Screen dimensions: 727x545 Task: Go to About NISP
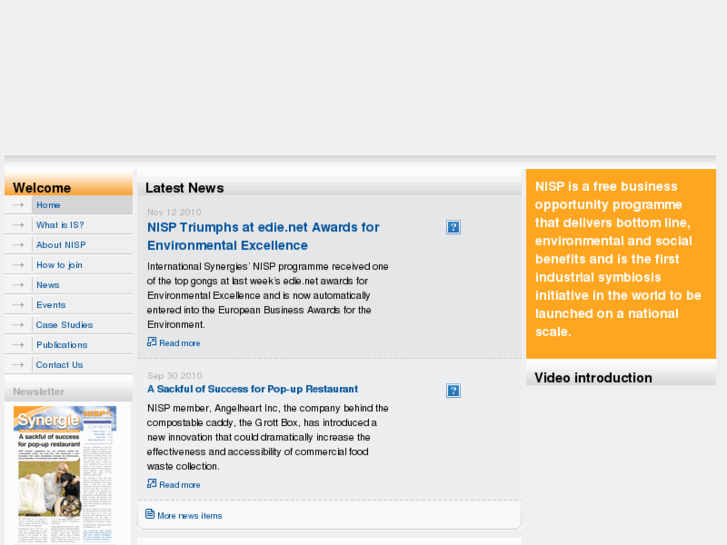point(61,245)
